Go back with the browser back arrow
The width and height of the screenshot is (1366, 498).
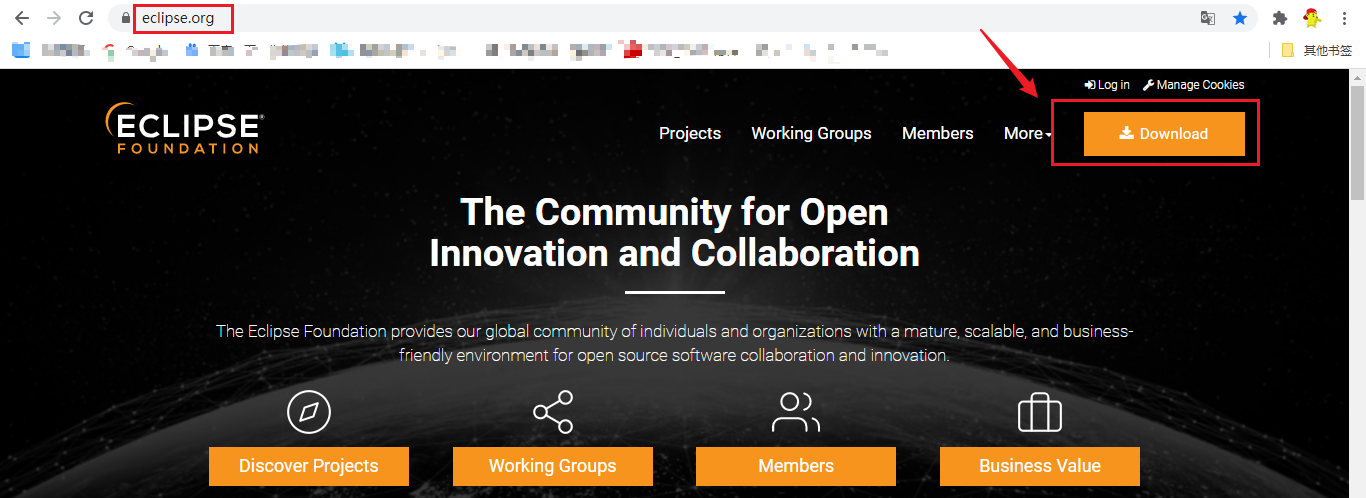[x=22, y=18]
